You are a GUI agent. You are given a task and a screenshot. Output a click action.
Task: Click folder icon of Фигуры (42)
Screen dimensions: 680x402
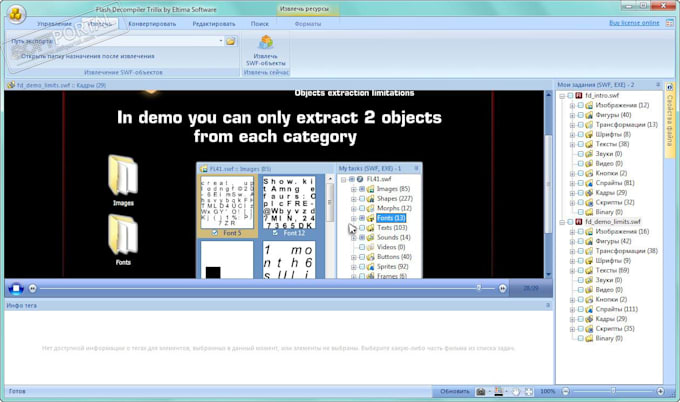(x=589, y=241)
